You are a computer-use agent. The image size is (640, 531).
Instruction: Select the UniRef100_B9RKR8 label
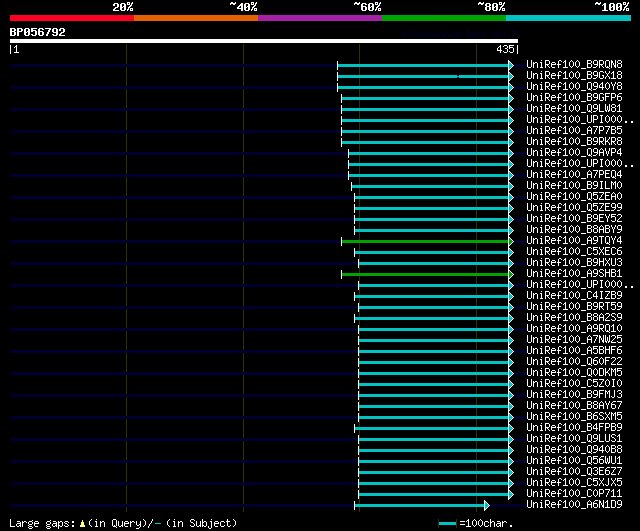click(x=574, y=141)
